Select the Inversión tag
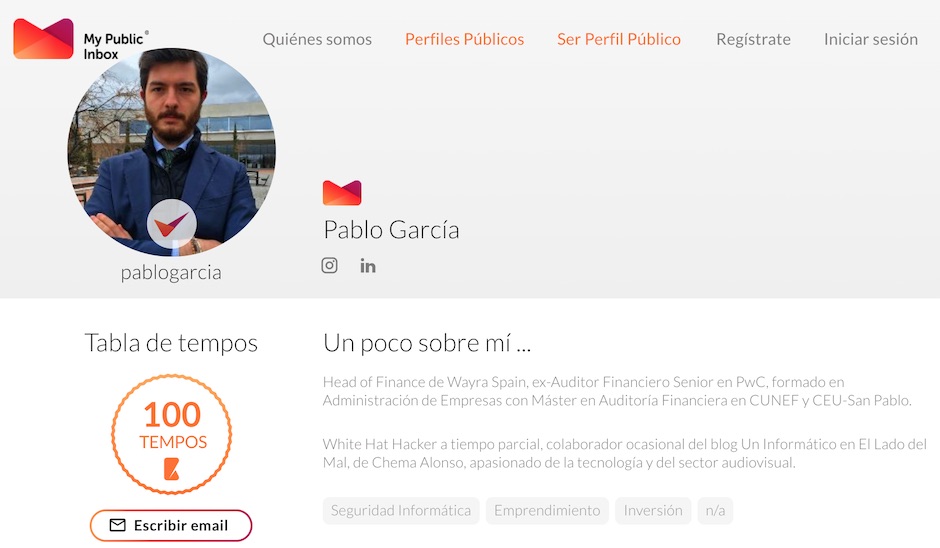Viewport: 940px width, 548px height. (653, 511)
